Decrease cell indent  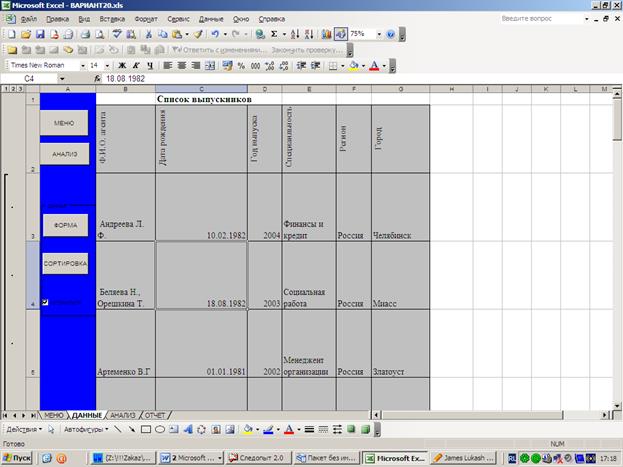click(301, 66)
